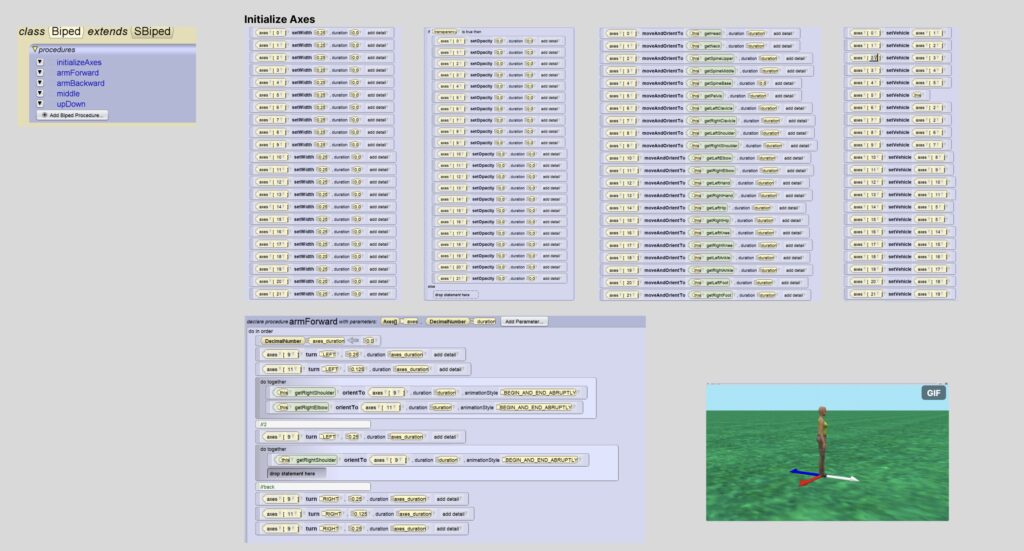The width and height of the screenshot is (1024, 551).
Task: Click the GIF badge on scene preview
Action: click(x=933, y=393)
